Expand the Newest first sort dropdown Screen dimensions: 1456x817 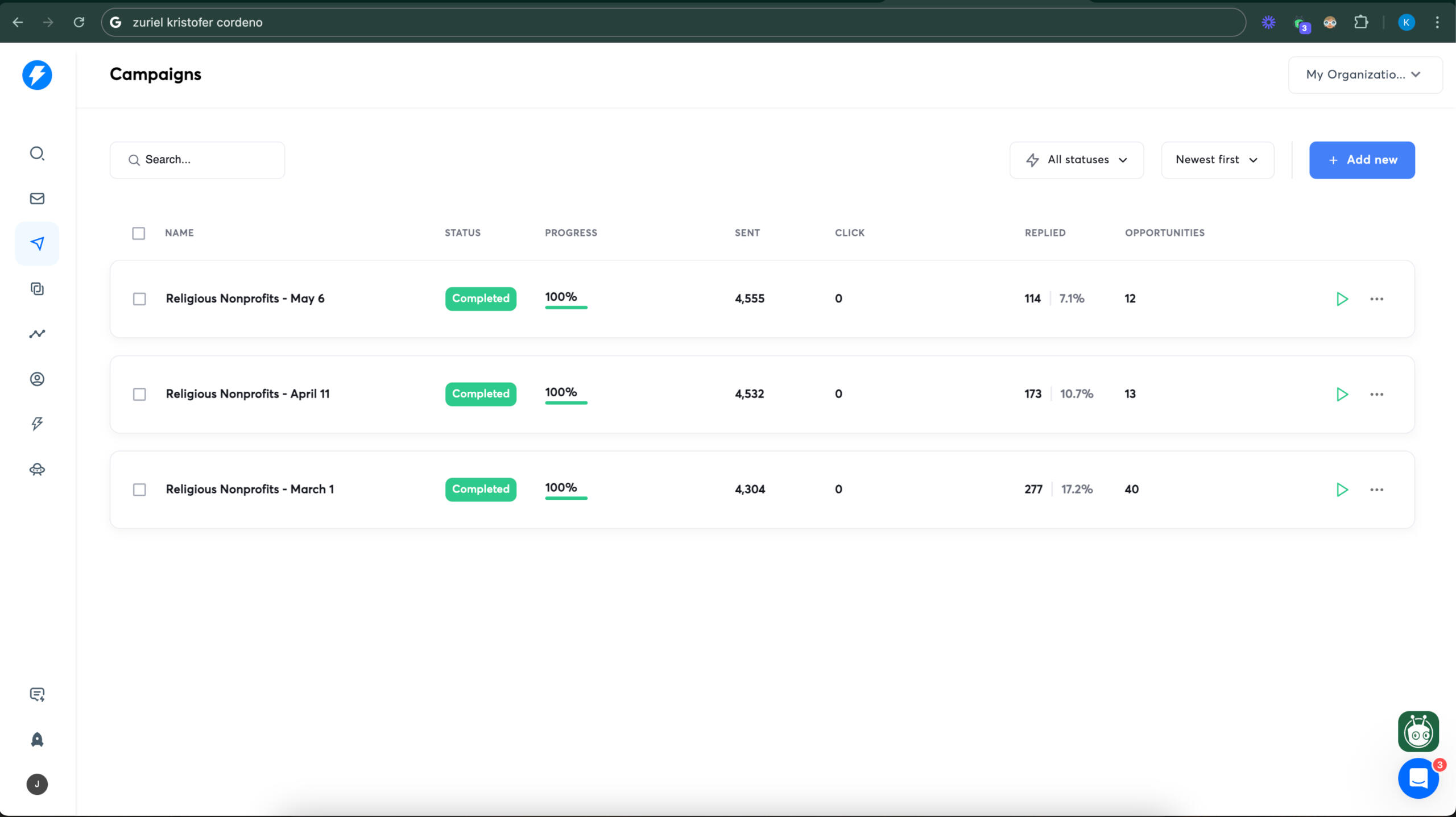tap(1217, 160)
